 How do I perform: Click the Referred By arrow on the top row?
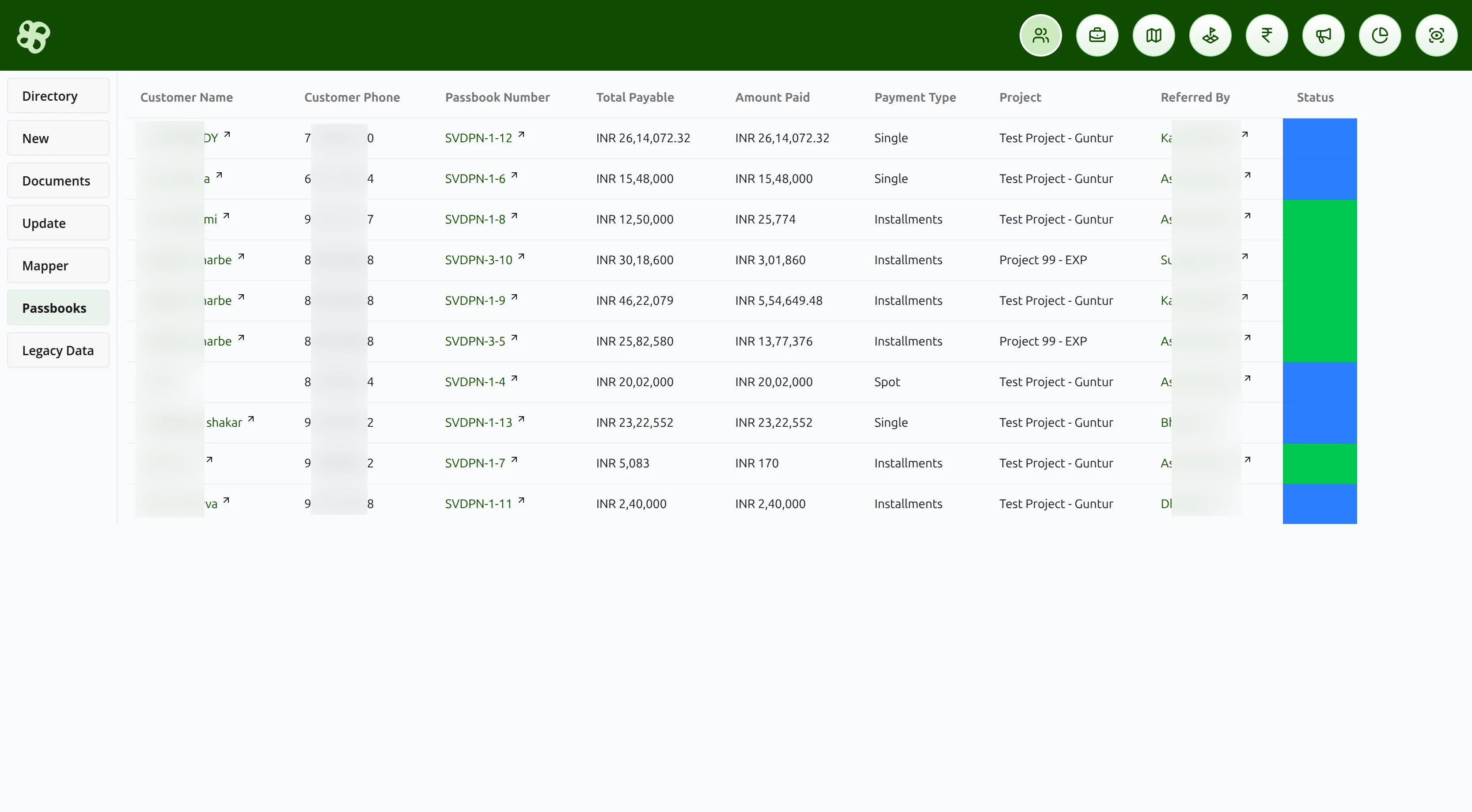[1246, 134]
